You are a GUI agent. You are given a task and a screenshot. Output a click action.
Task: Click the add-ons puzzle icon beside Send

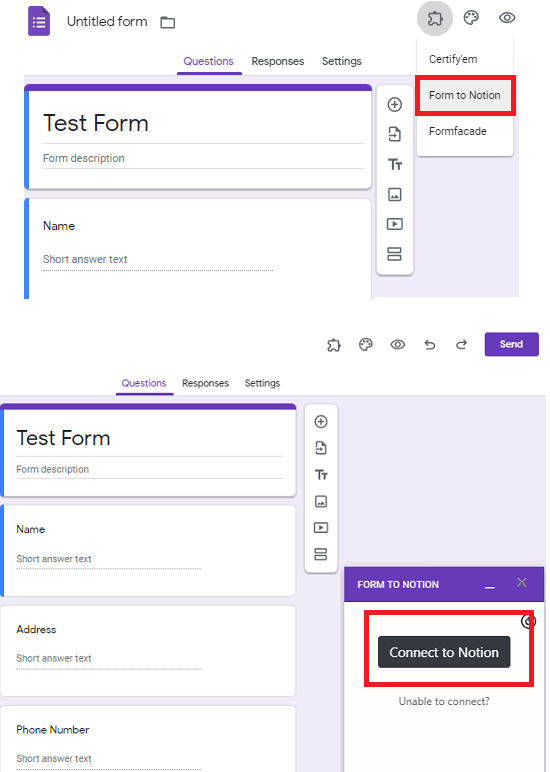[334, 345]
